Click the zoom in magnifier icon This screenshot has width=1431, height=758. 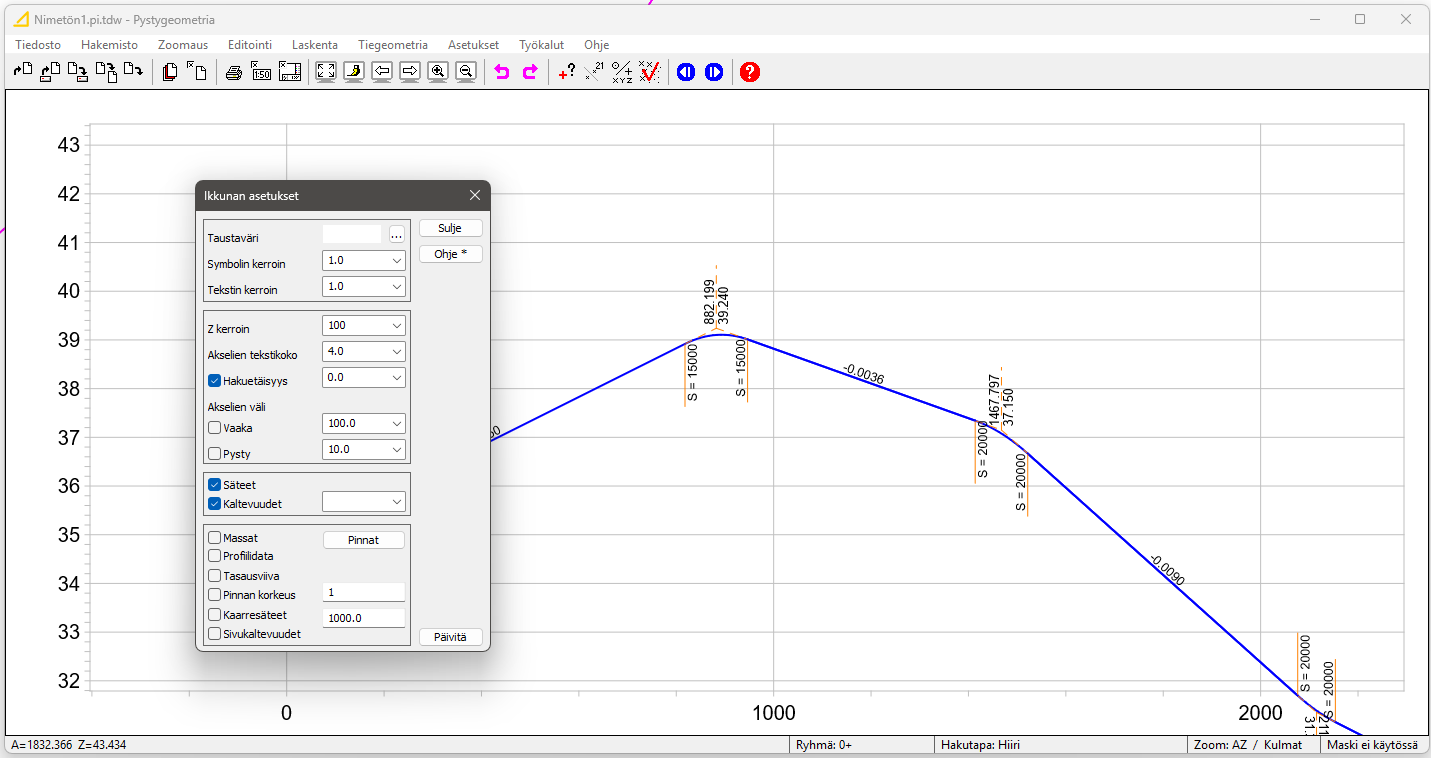(x=438, y=72)
